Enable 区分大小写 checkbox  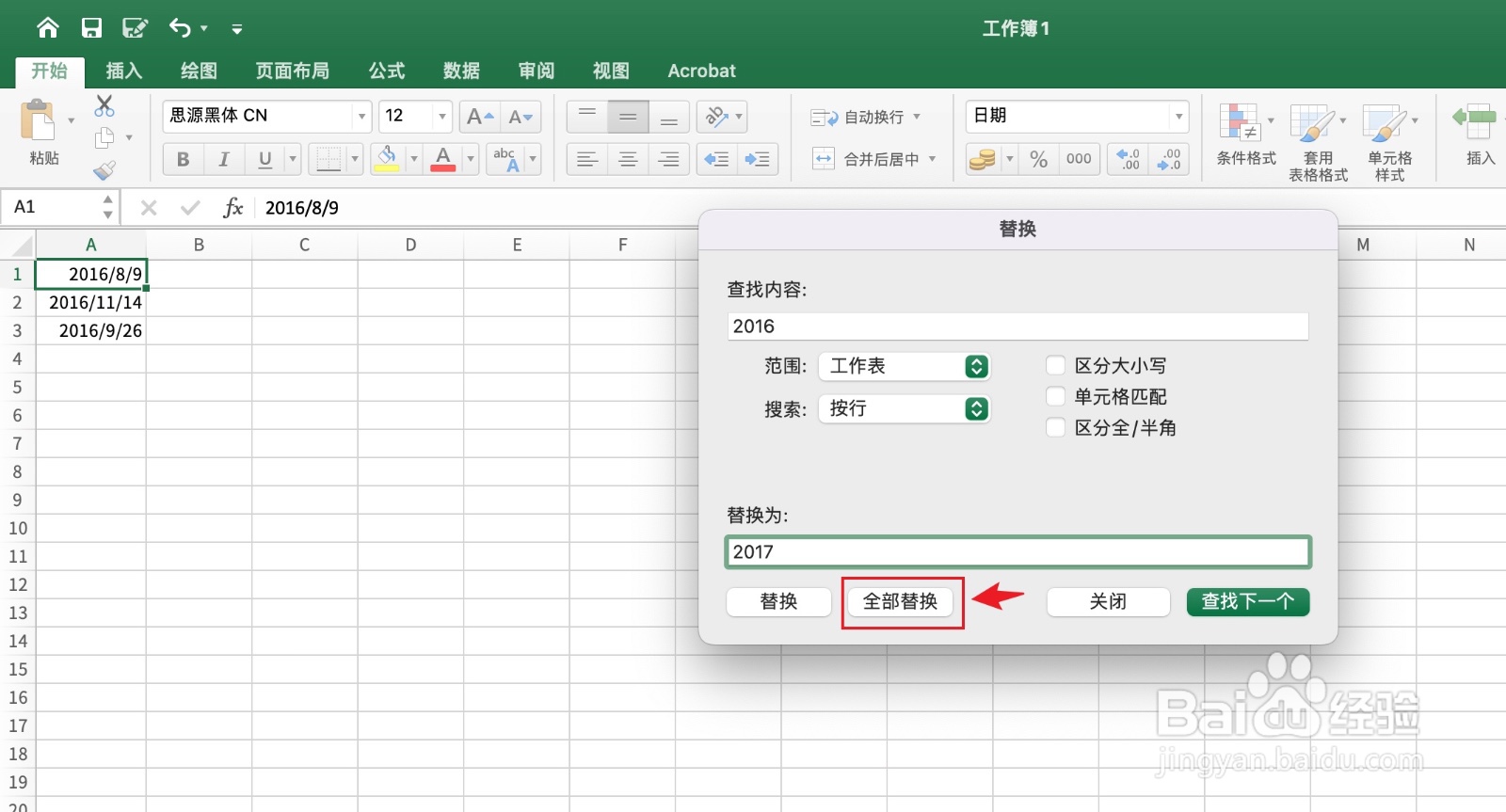click(1055, 365)
